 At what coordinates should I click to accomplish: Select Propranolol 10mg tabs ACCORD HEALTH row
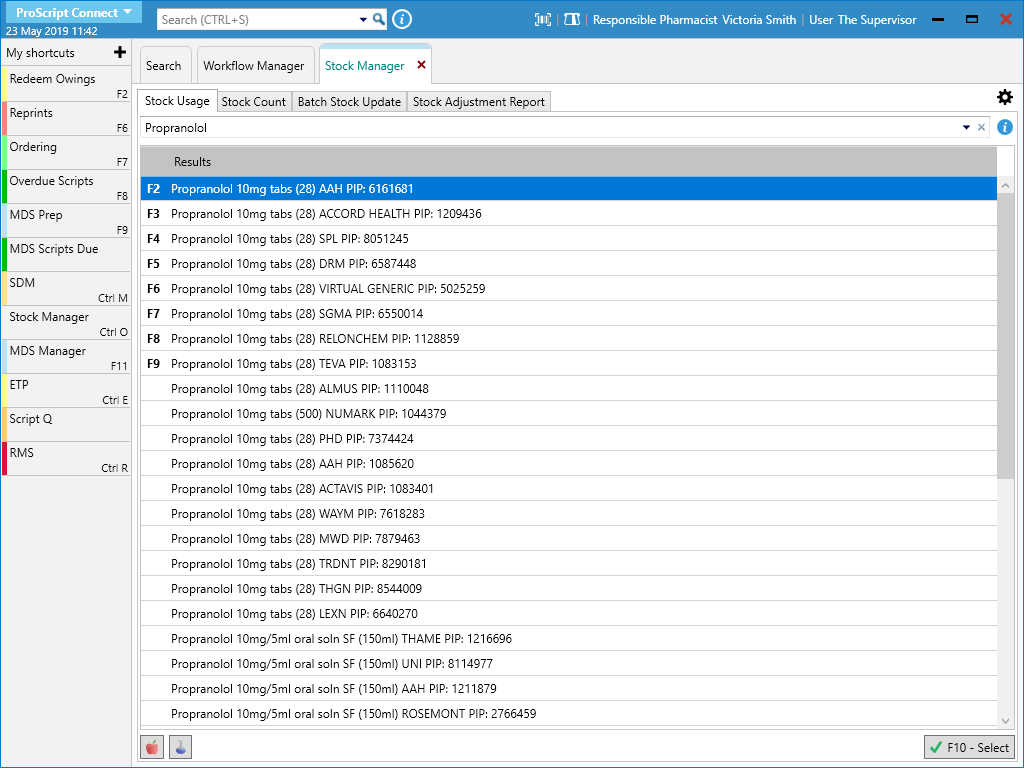569,214
